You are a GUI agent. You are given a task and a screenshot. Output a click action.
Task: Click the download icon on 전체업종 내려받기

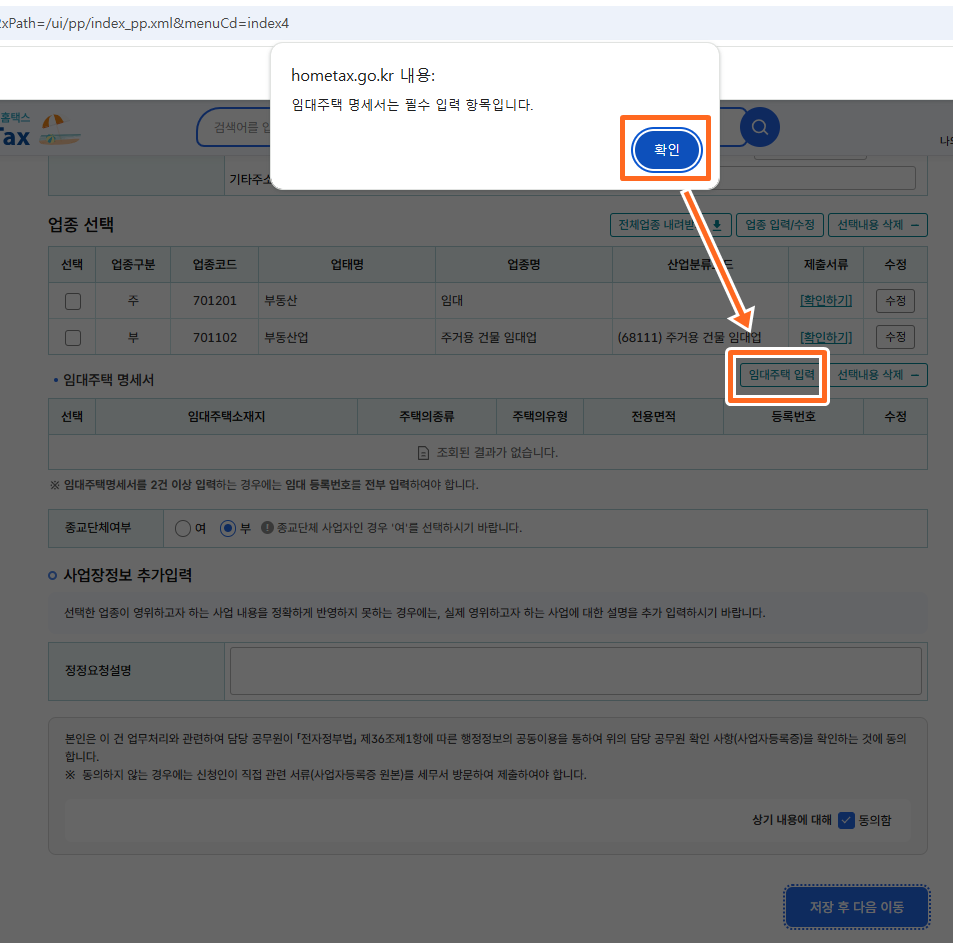[x=718, y=225]
